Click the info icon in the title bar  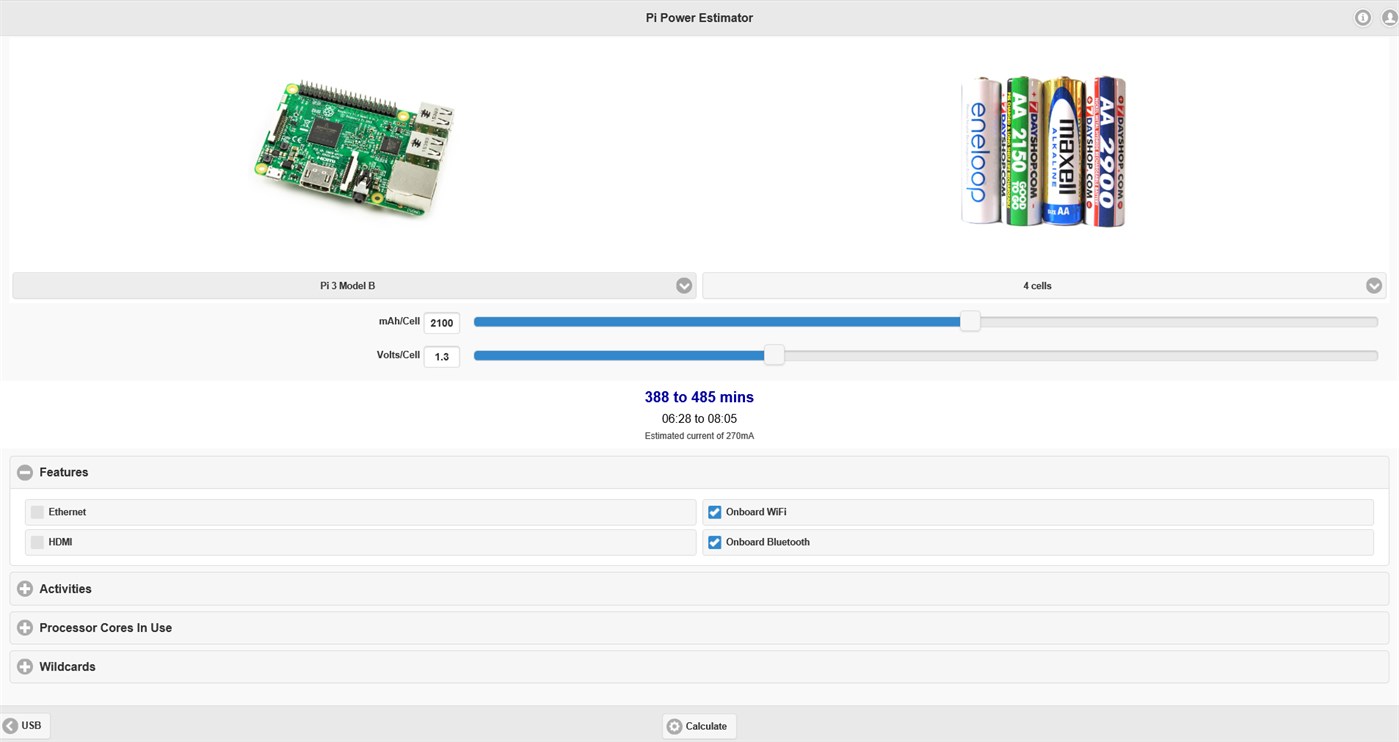click(1362, 17)
